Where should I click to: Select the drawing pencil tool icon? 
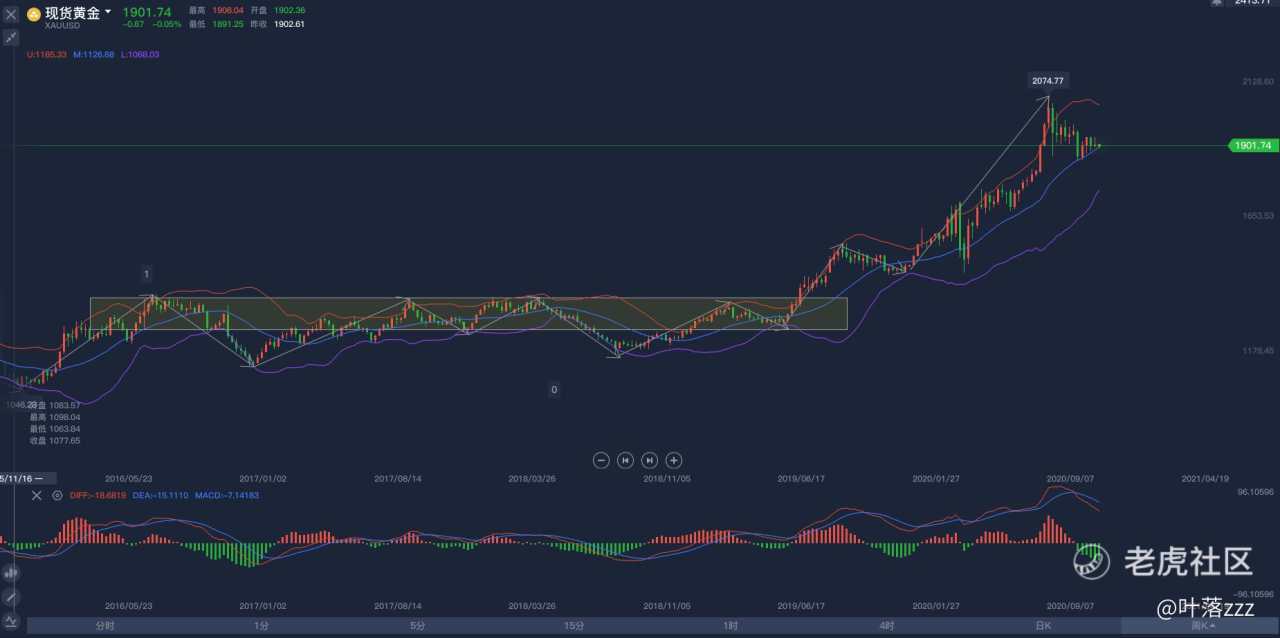(11, 596)
